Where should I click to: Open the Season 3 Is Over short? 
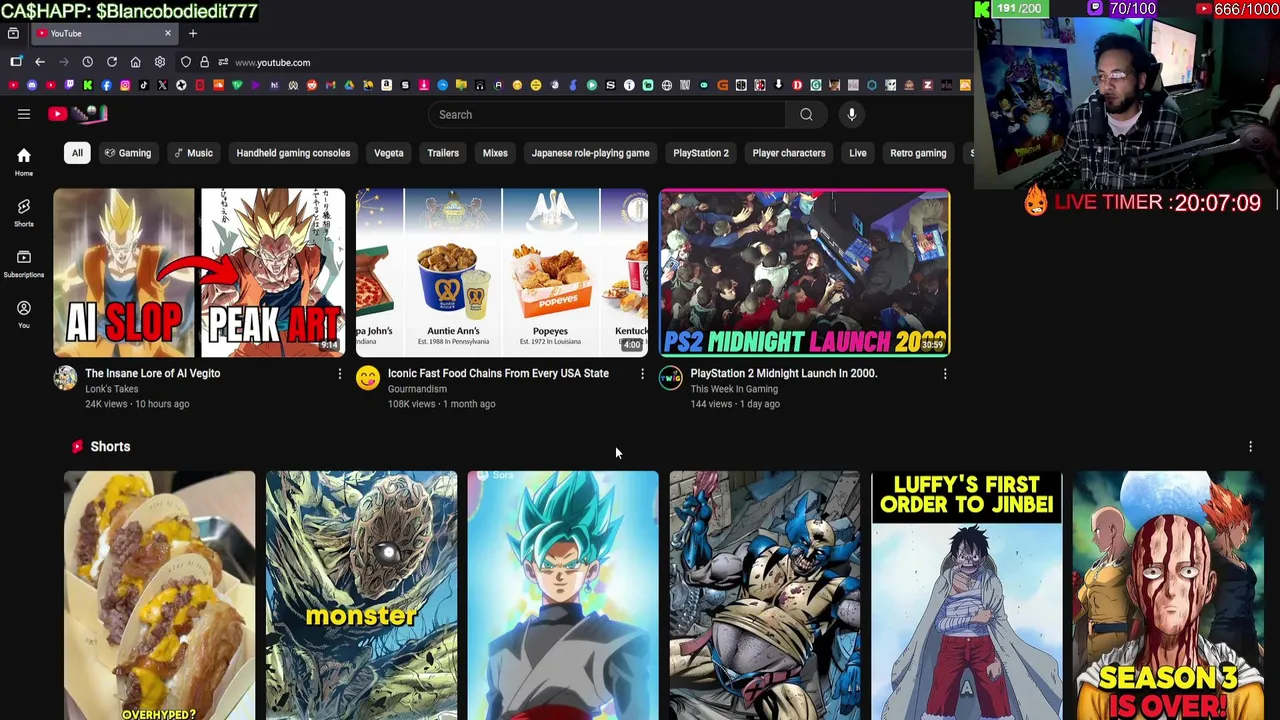point(1168,595)
